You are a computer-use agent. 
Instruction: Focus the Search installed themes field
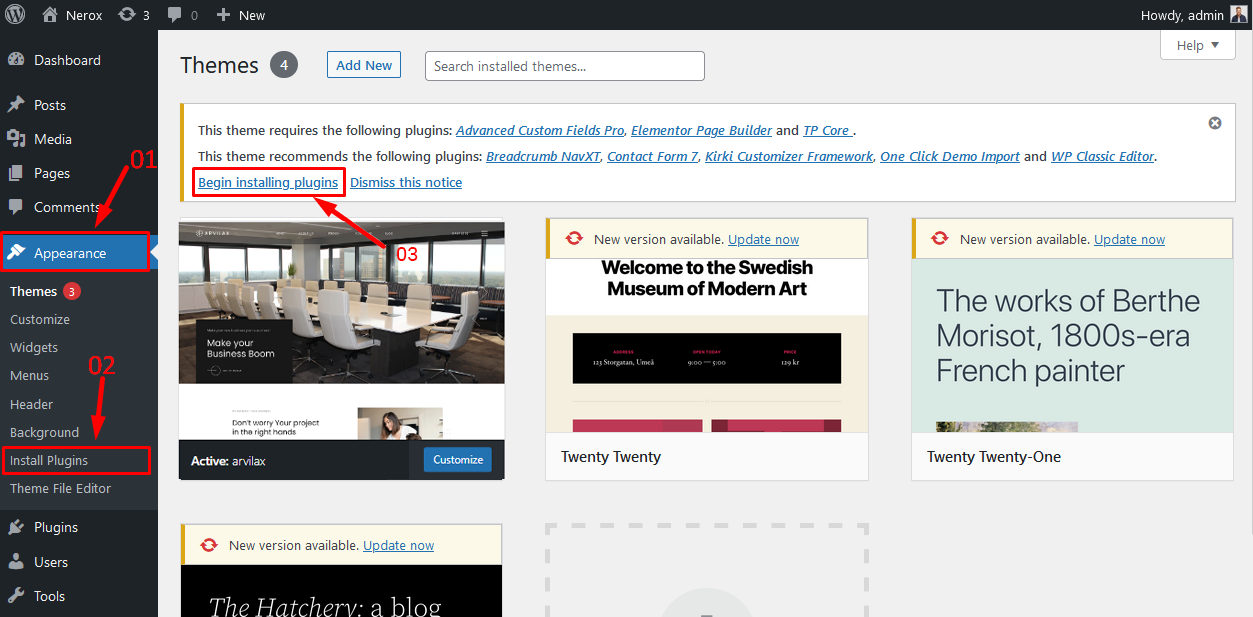565,66
